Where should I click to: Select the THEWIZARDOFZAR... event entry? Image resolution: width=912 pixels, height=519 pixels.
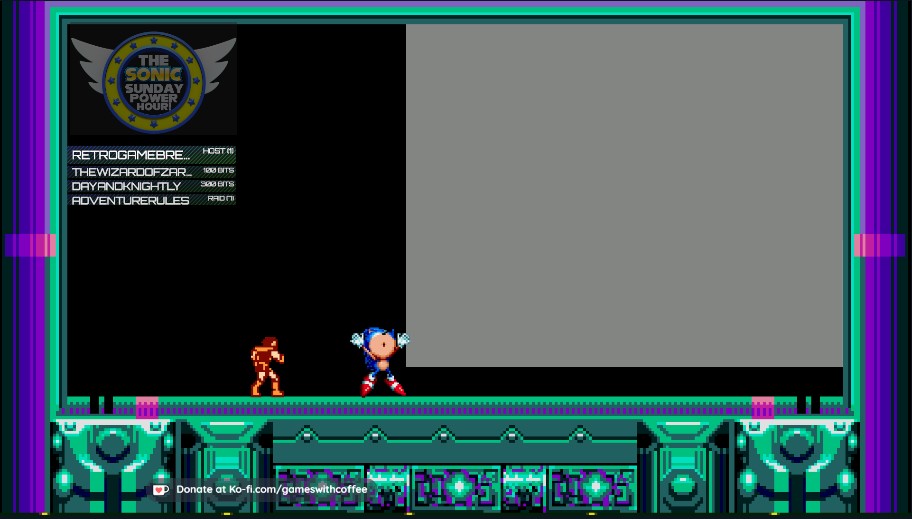click(131, 172)
